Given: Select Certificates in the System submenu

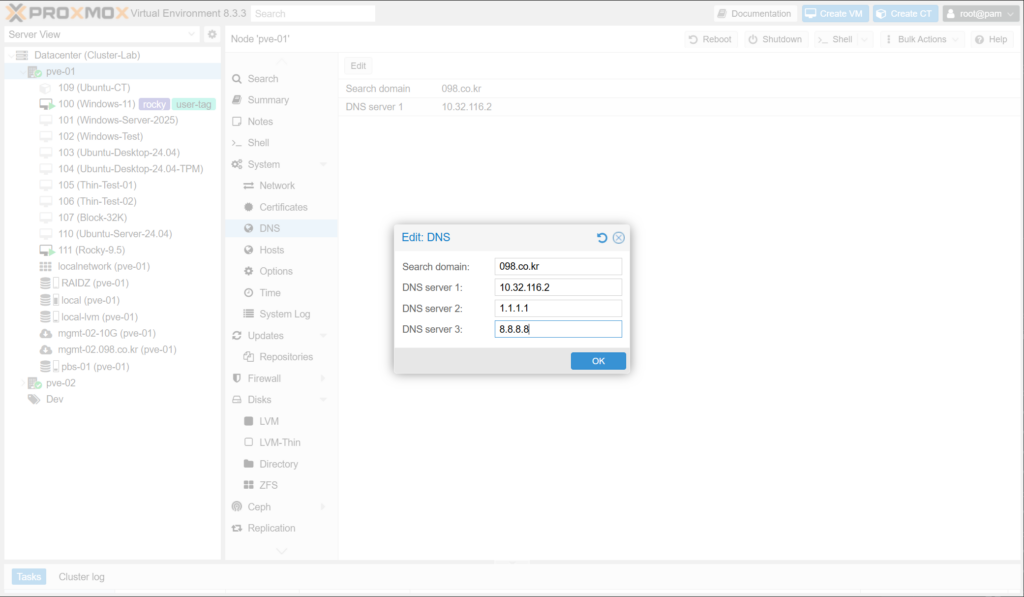Looking at the screenshot, I should [x=283, y=207].
